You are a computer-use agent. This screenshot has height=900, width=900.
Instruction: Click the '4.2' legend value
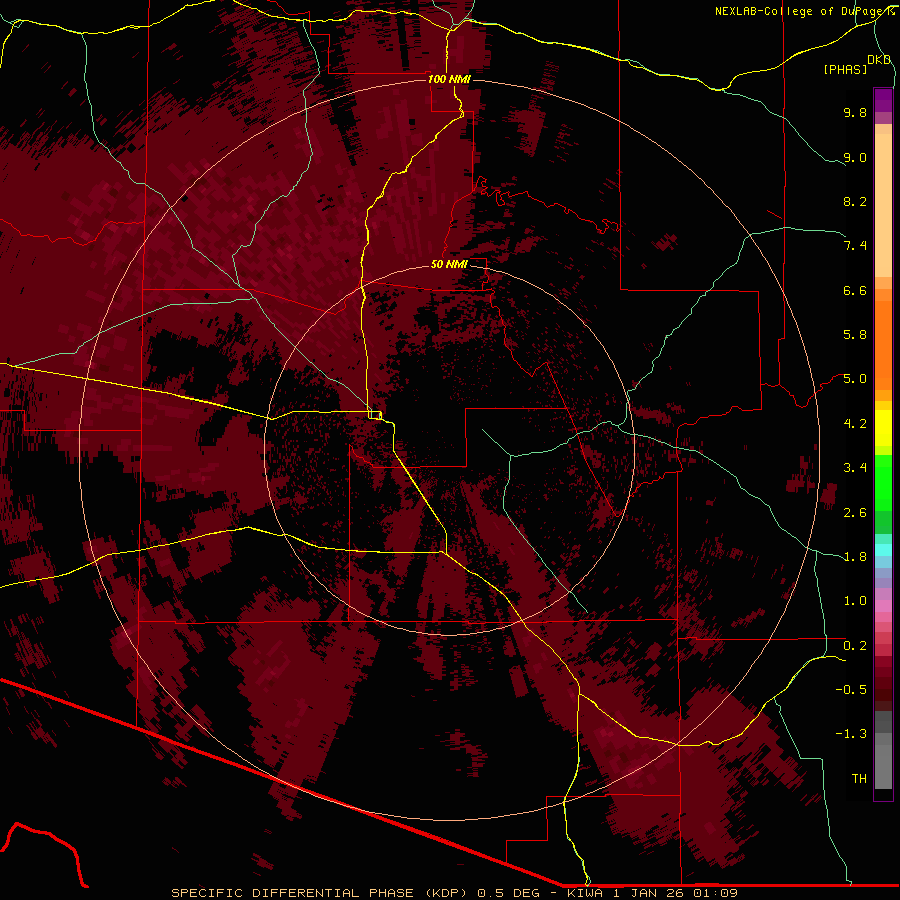855,424
